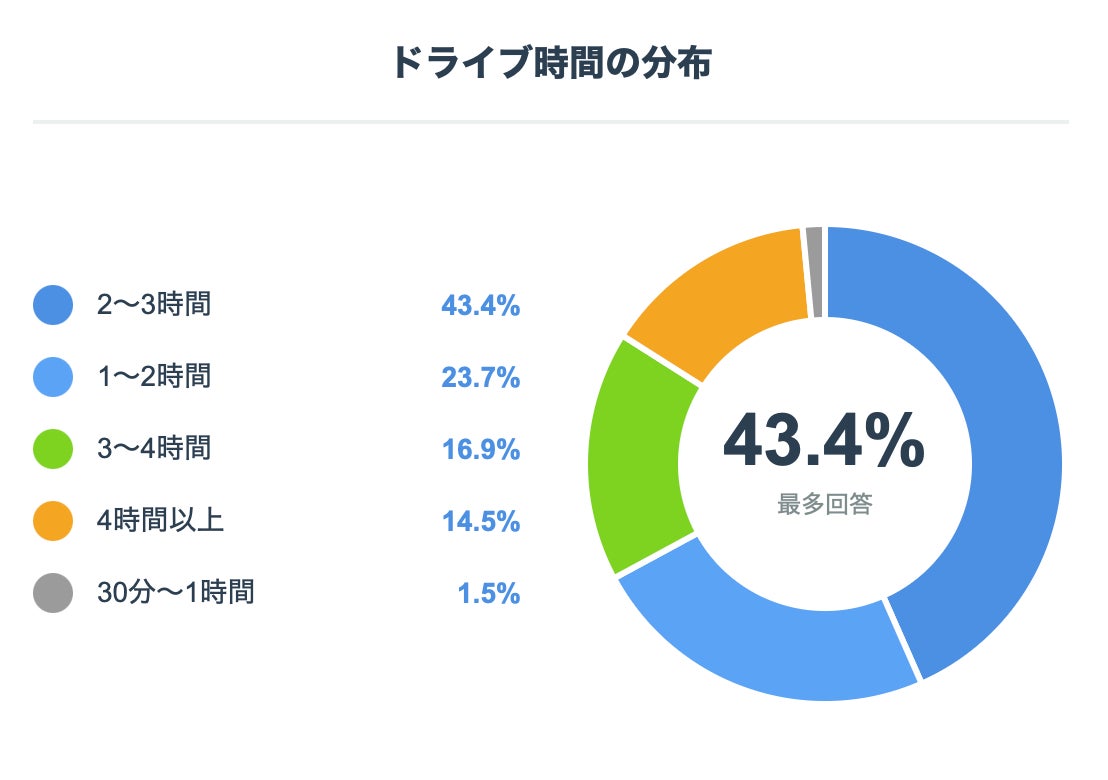Click the 23.7% legend value
The height and width of the screenshot is (780, 1108).
tap(480, 377)
